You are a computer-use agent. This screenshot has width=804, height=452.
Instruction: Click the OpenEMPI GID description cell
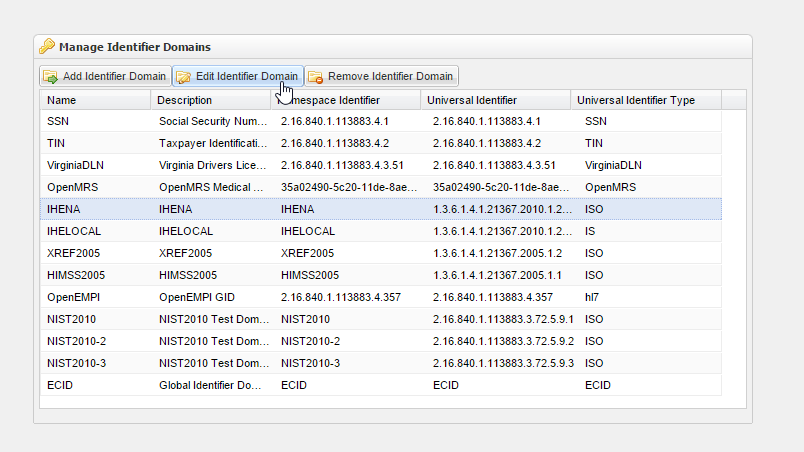[197, 298]
